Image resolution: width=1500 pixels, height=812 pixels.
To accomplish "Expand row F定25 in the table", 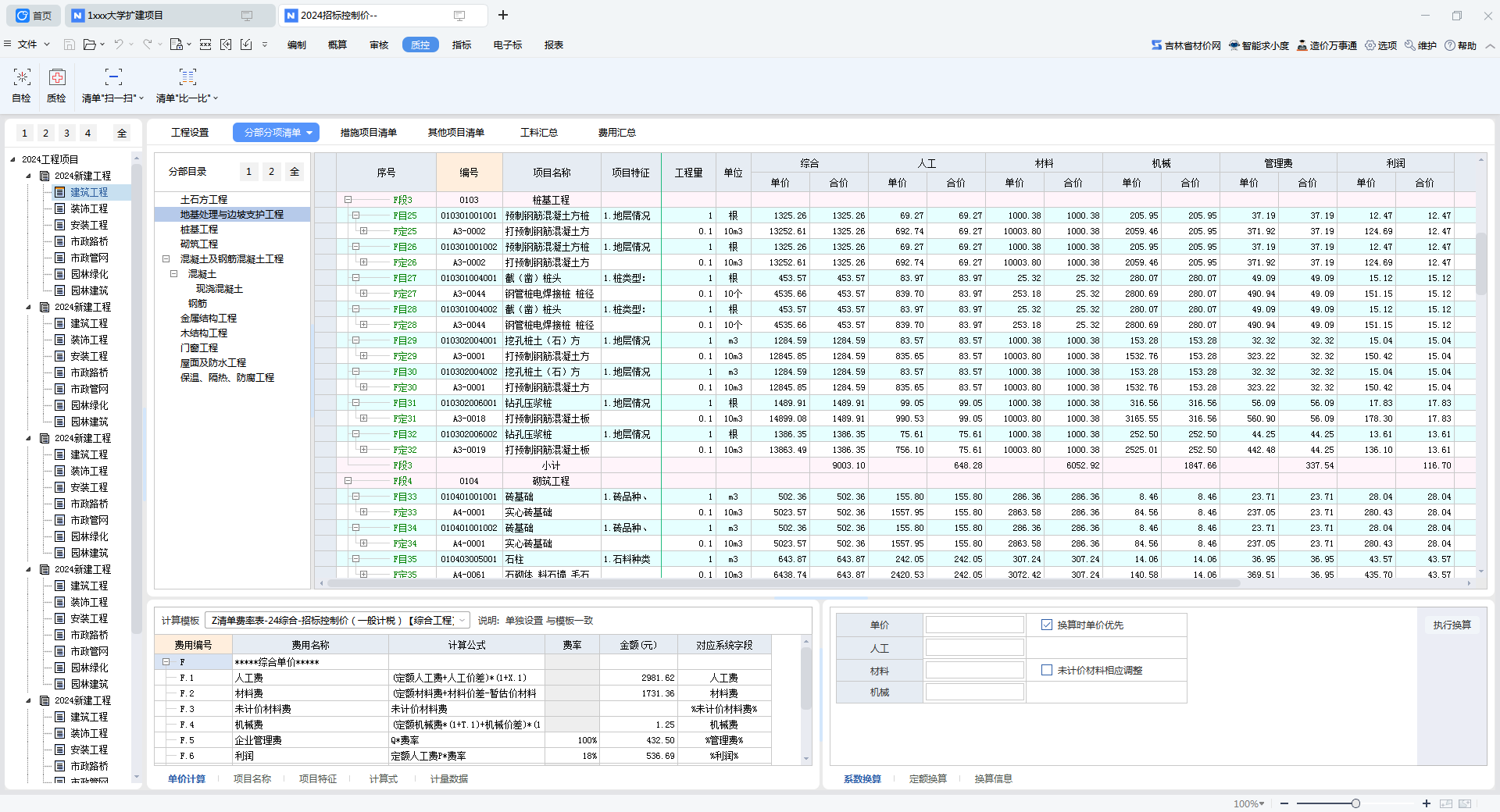I will click(x=363, y=231).
